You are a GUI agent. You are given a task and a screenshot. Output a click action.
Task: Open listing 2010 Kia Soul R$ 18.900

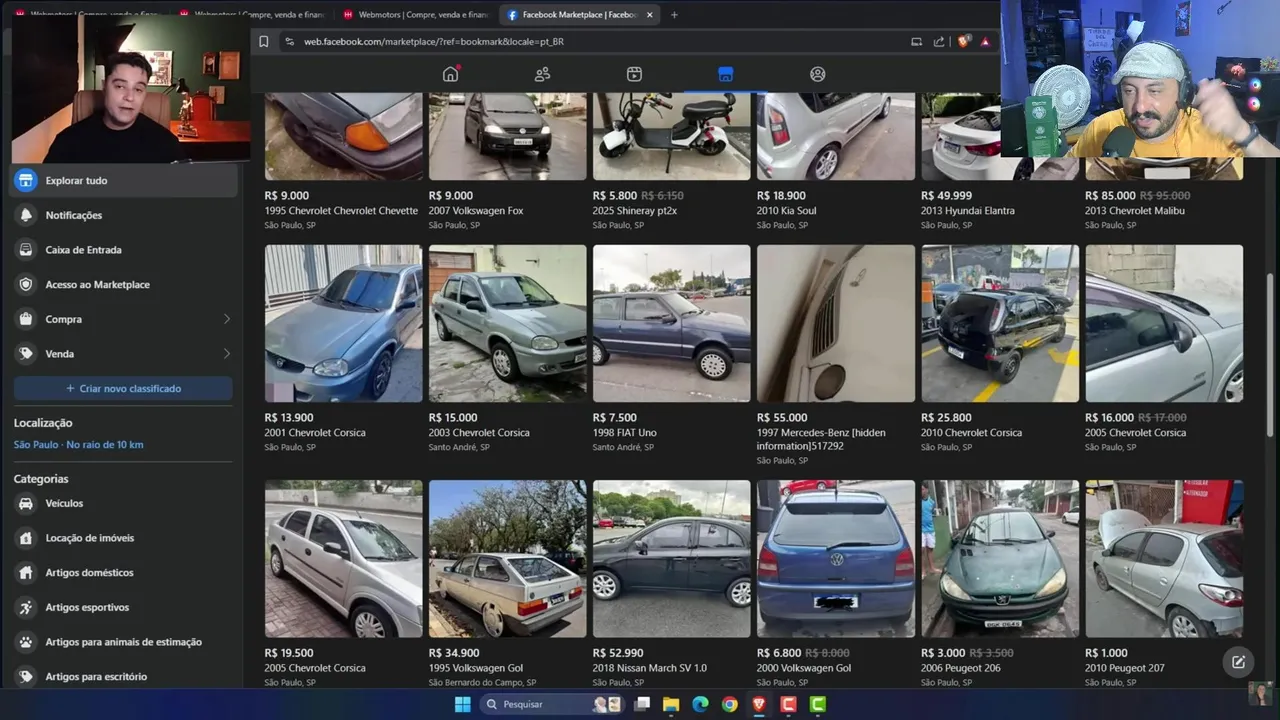point(835,162)
